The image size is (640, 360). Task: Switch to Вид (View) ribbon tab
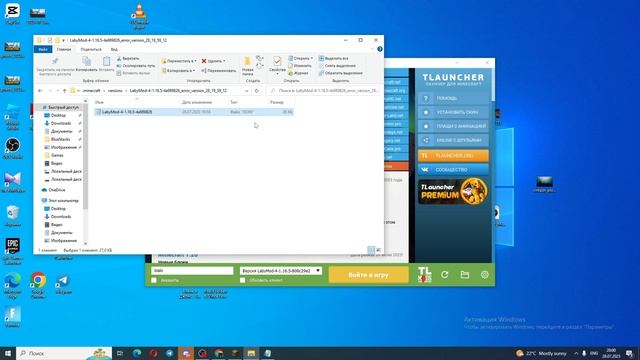point(114,49)
